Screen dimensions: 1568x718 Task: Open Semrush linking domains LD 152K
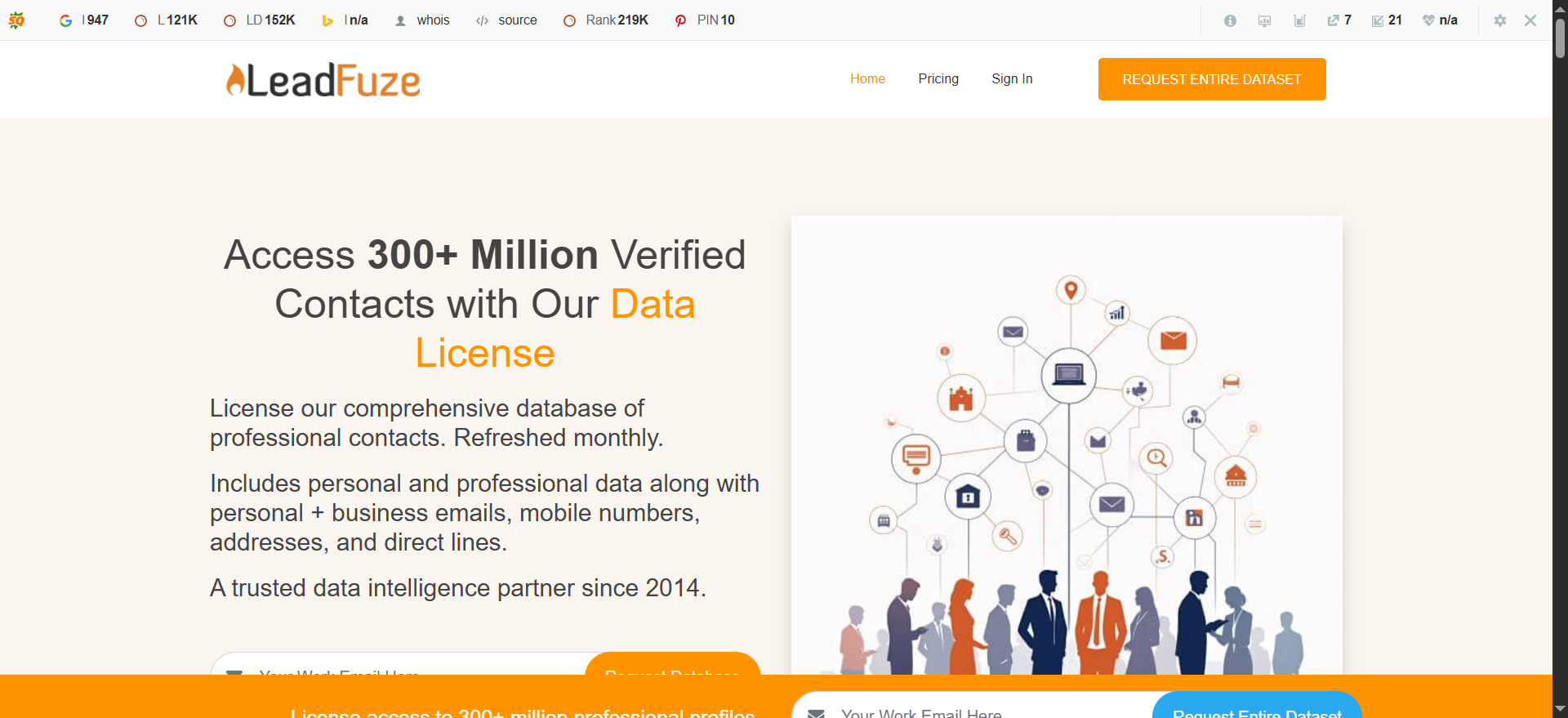coord(259,20)
